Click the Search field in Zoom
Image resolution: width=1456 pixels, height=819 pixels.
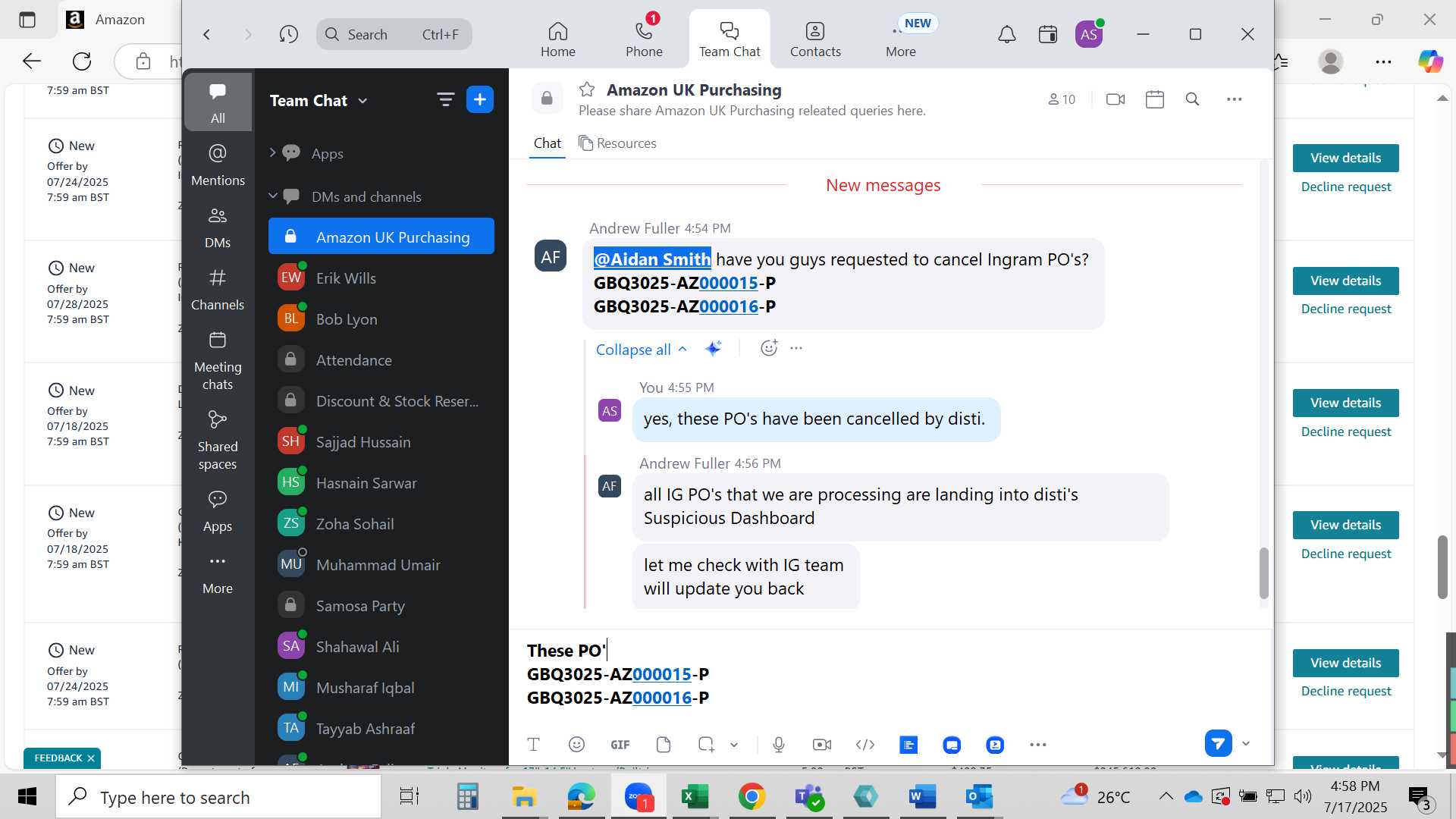(x=394, y=34)
